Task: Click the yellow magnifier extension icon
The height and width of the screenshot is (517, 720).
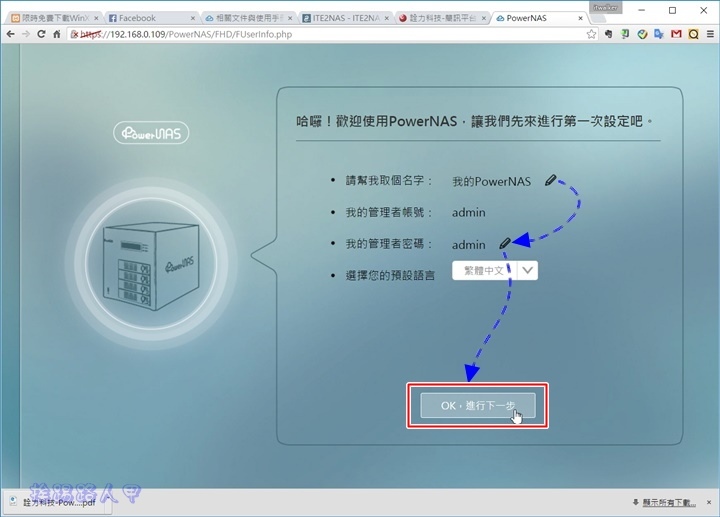Action: 693,34
